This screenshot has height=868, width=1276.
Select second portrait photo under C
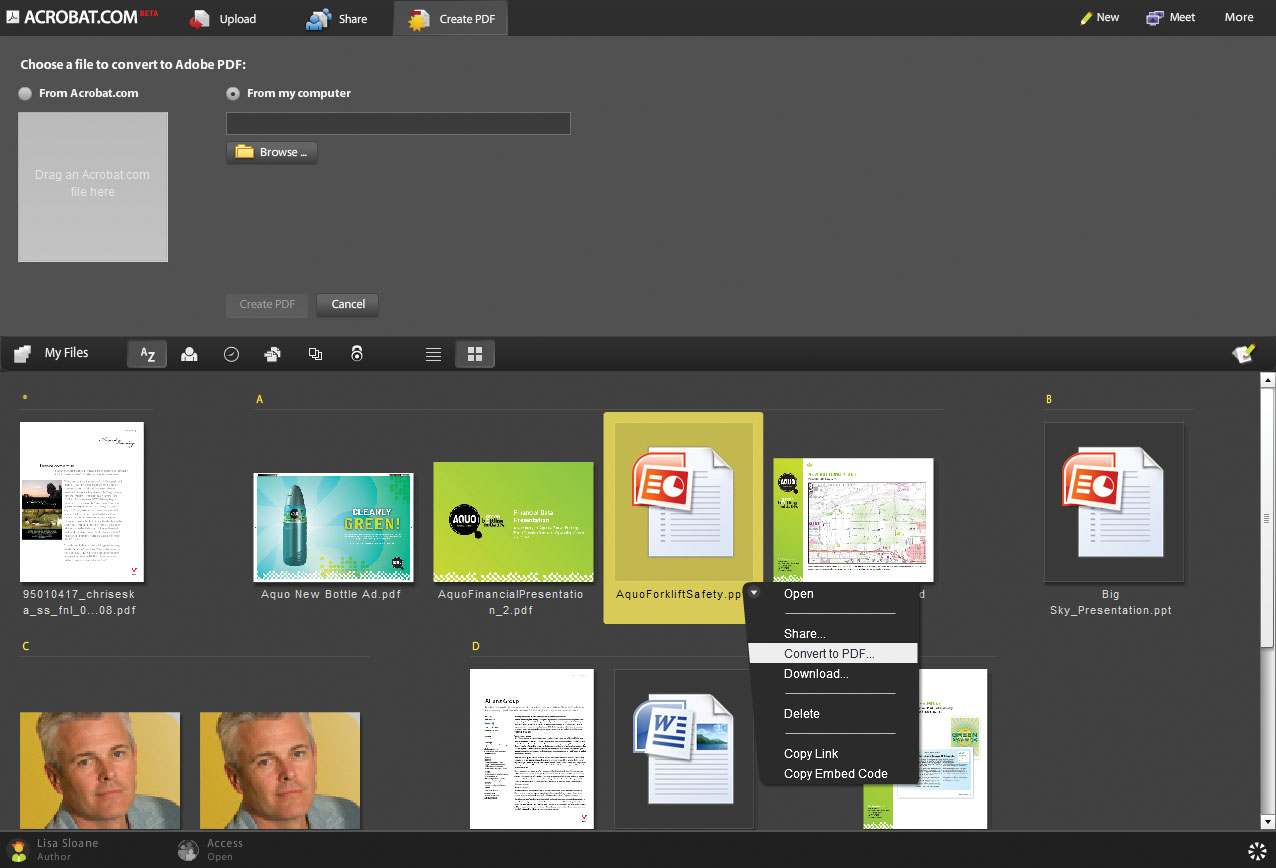tap(280, 770)
